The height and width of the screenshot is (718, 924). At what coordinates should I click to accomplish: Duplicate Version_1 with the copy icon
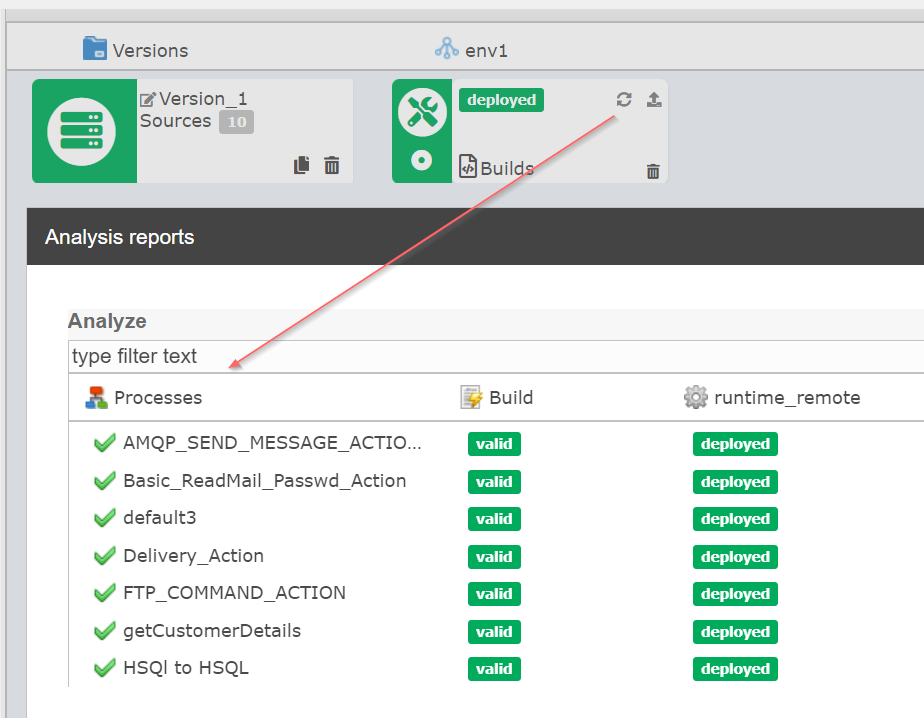301,165
